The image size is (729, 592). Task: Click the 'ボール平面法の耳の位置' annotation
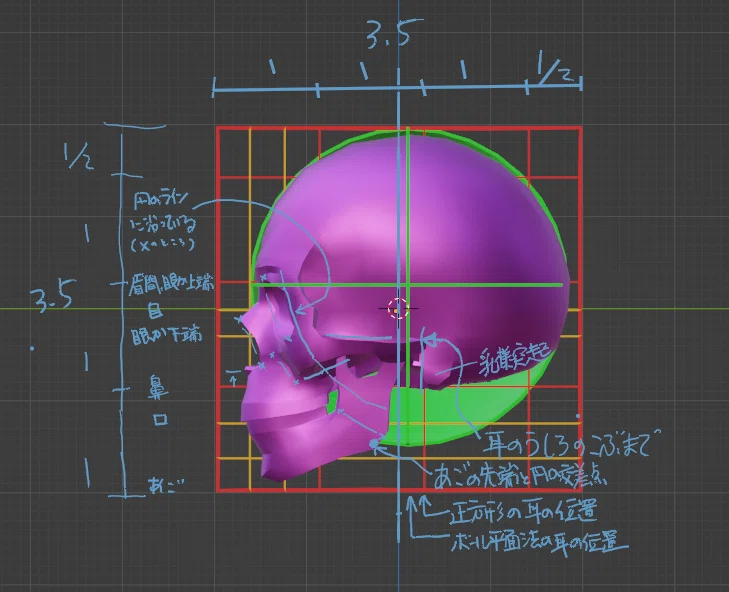[539, 543]
